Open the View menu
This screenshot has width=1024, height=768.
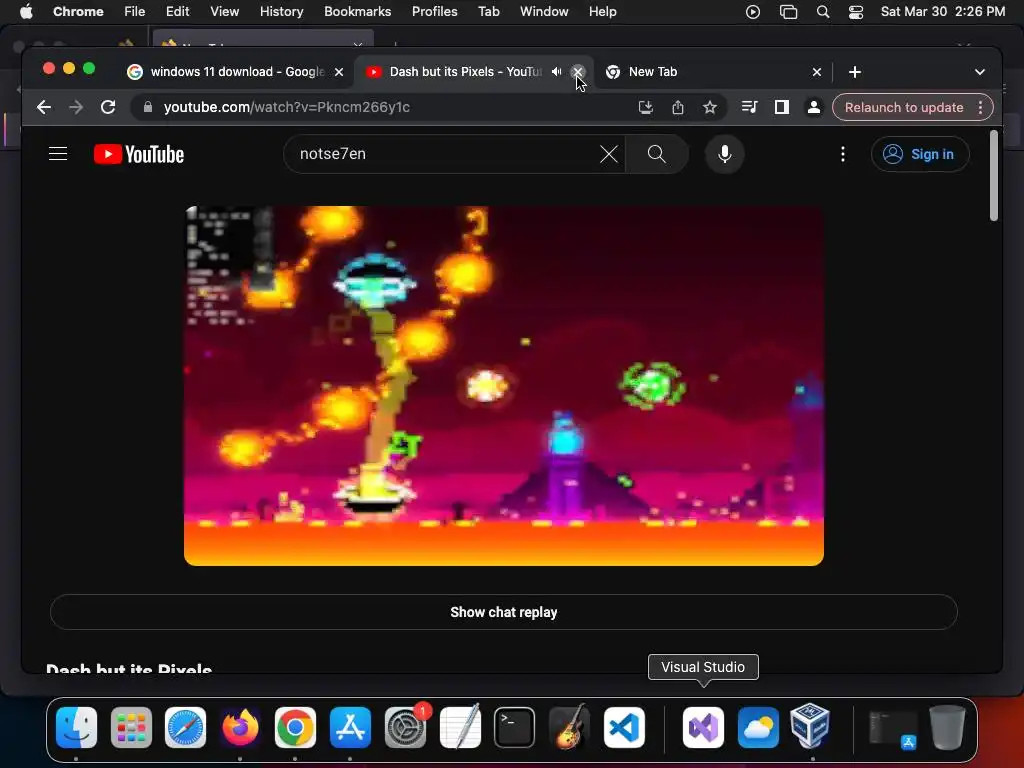(x=224, y=12)
